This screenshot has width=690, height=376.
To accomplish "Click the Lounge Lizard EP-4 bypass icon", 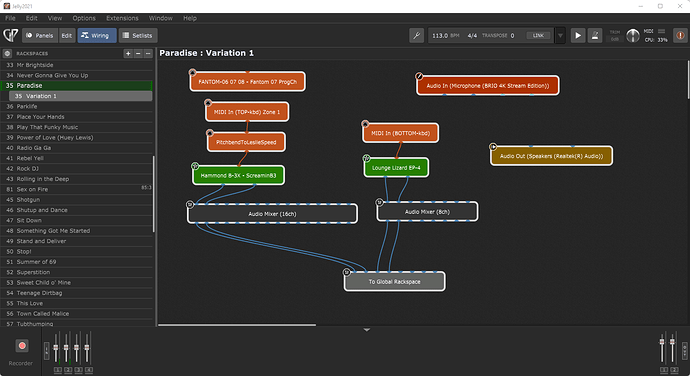I will coord(366,158).
